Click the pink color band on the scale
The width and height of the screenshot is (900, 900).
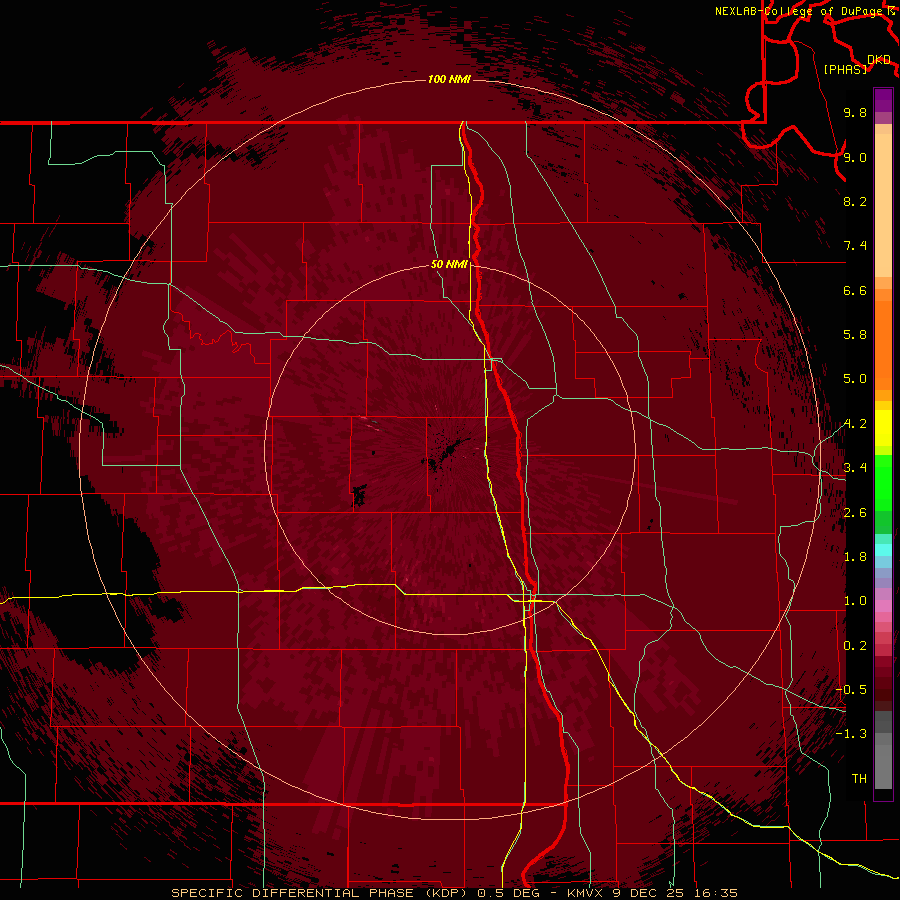click(x=883, y=606)
